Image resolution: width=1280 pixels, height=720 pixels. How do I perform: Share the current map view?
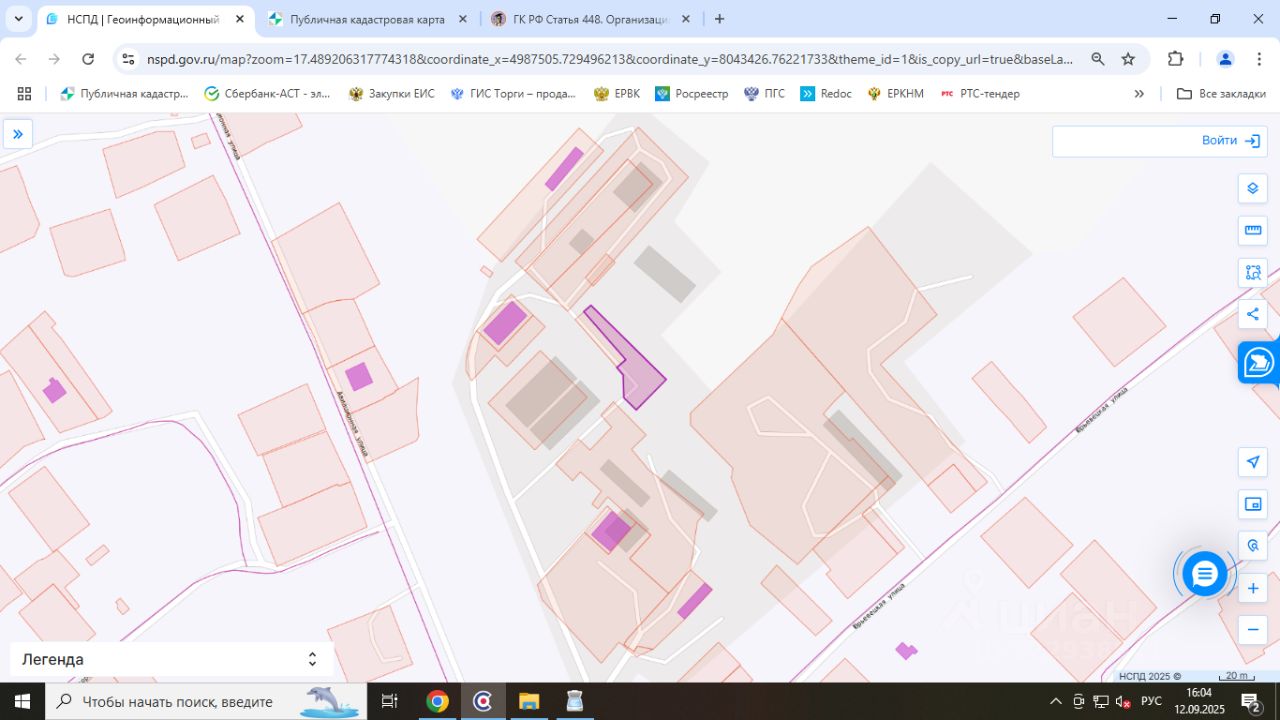tap(1253, 314)
